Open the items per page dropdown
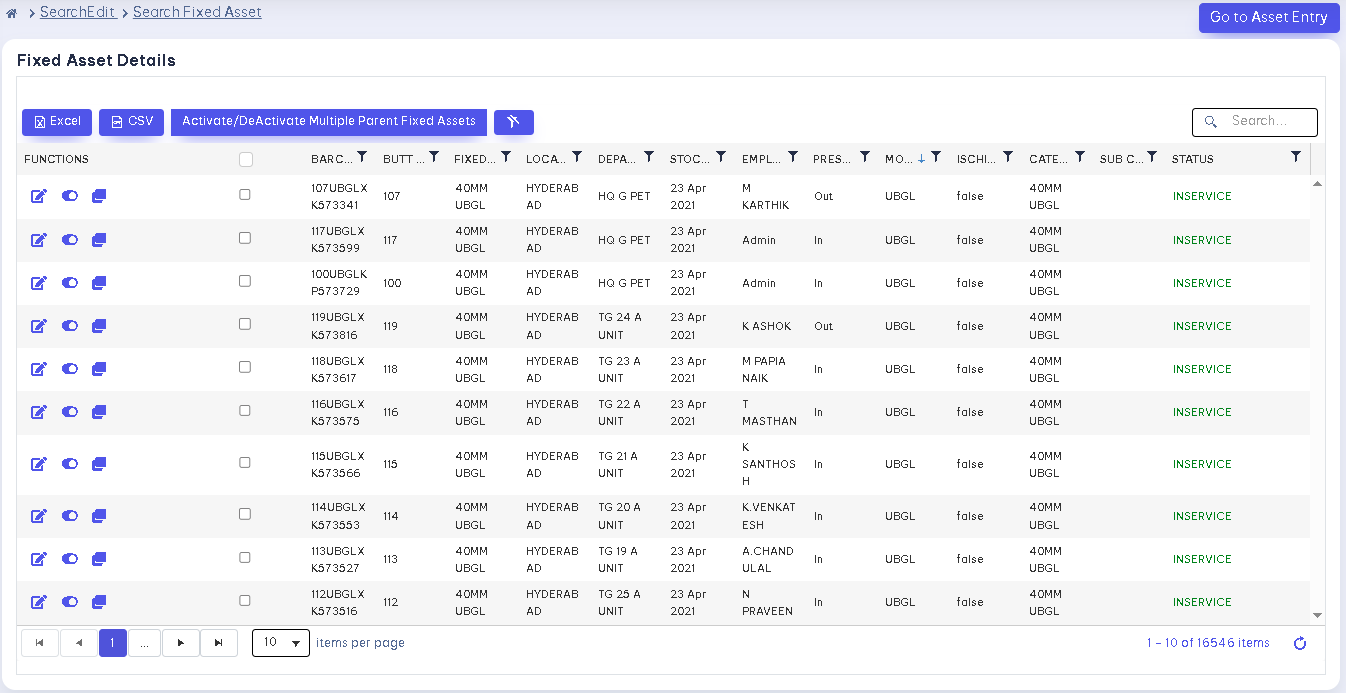 coord(281,643)
